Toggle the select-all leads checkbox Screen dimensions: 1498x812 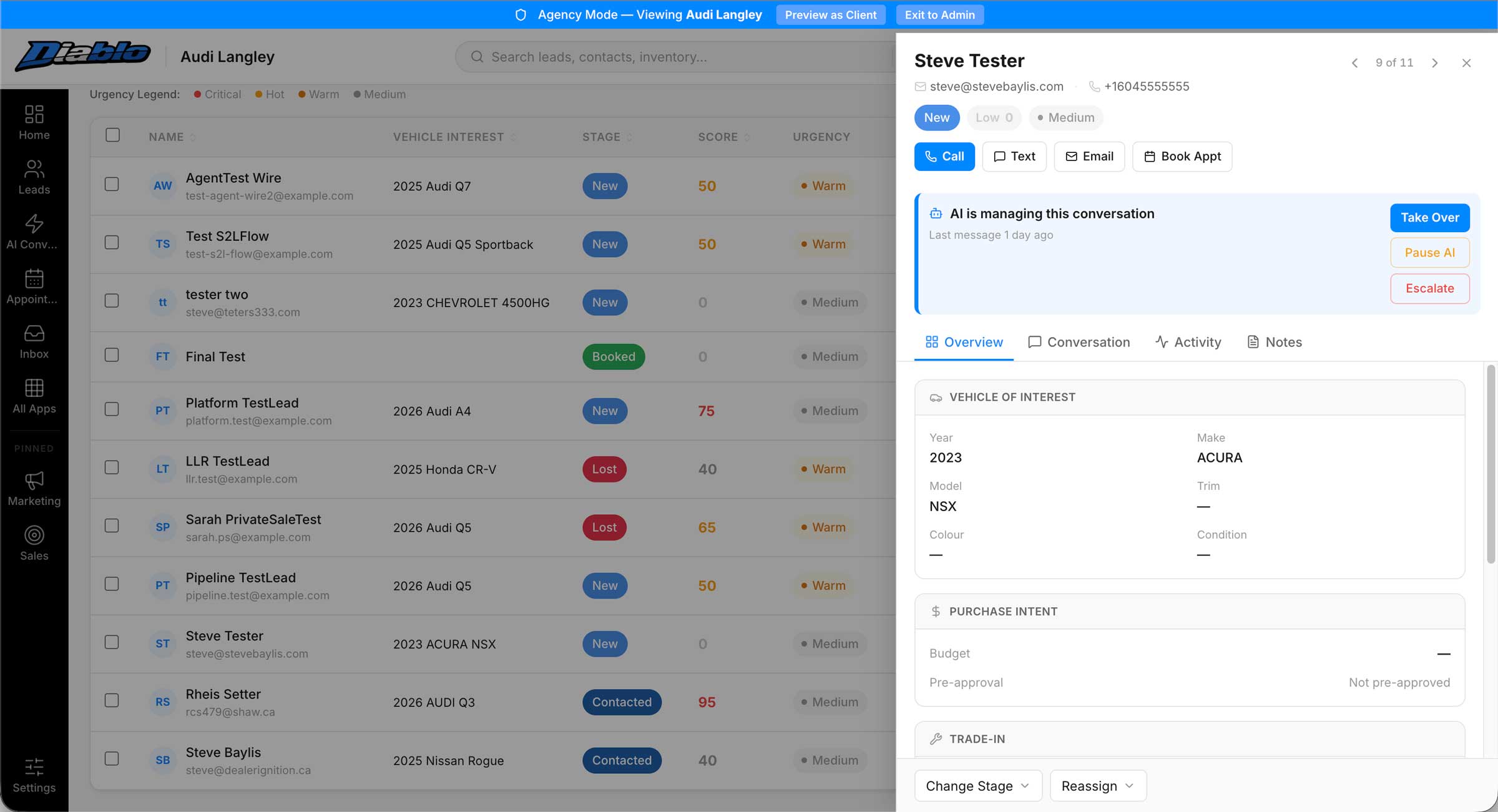point(112,135)
